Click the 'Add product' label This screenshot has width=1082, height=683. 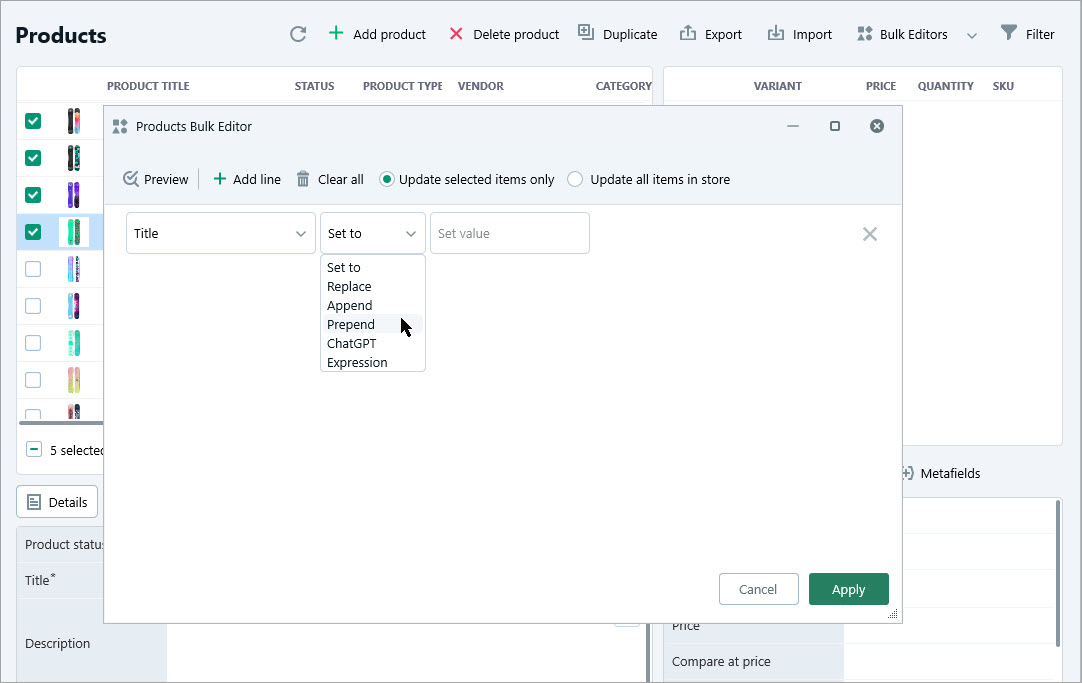point(389,34)
